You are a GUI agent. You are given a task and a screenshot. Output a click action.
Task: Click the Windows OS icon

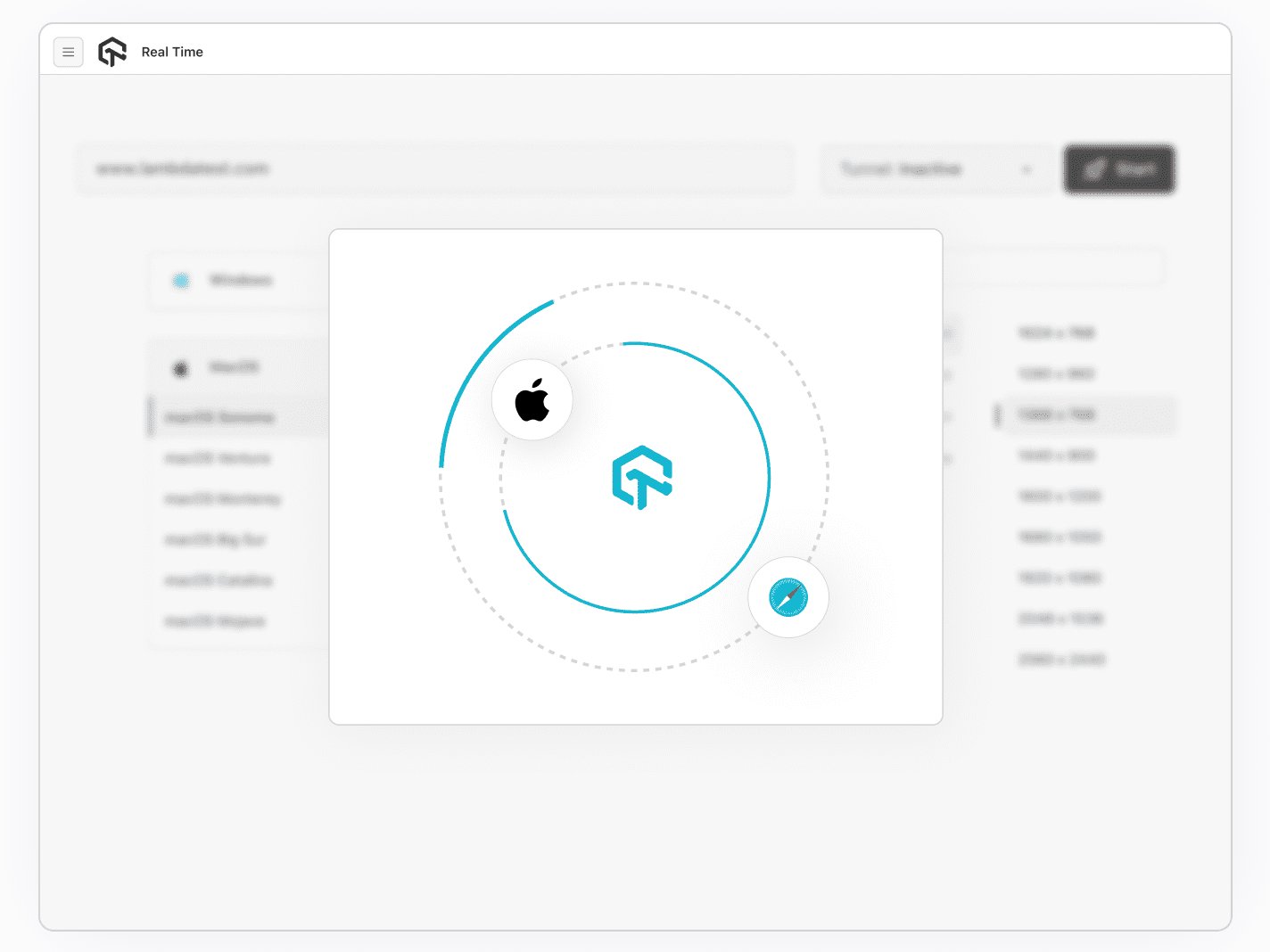[181, 281]
